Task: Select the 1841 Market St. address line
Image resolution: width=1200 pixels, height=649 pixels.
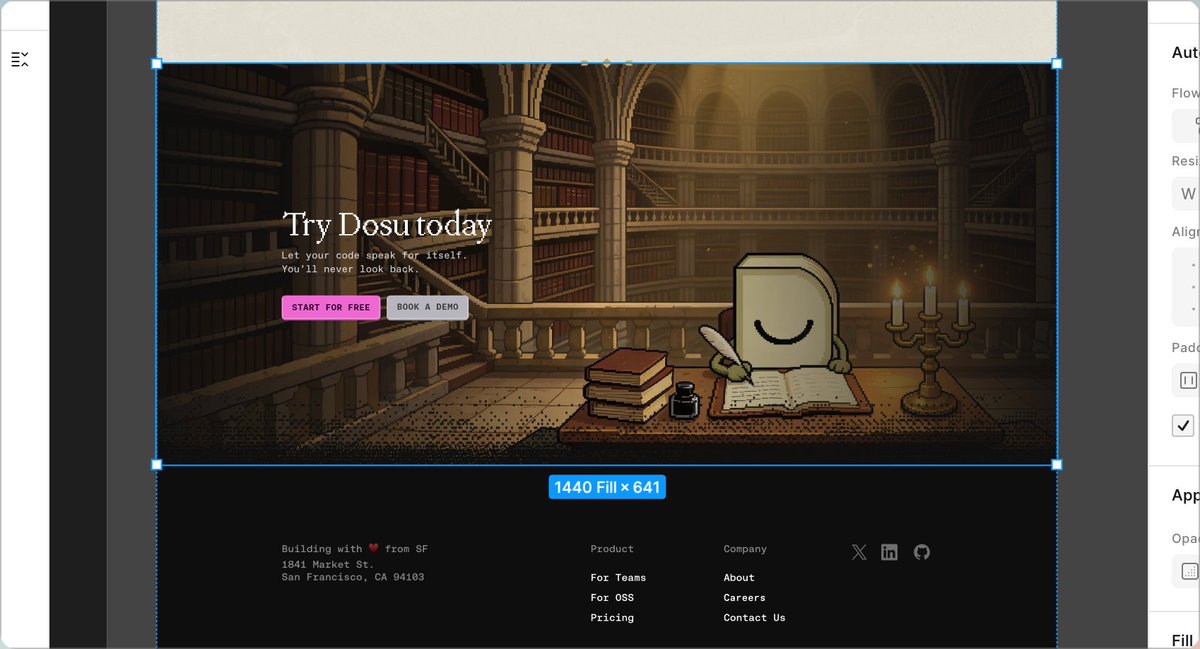Action: click(328, 565)
